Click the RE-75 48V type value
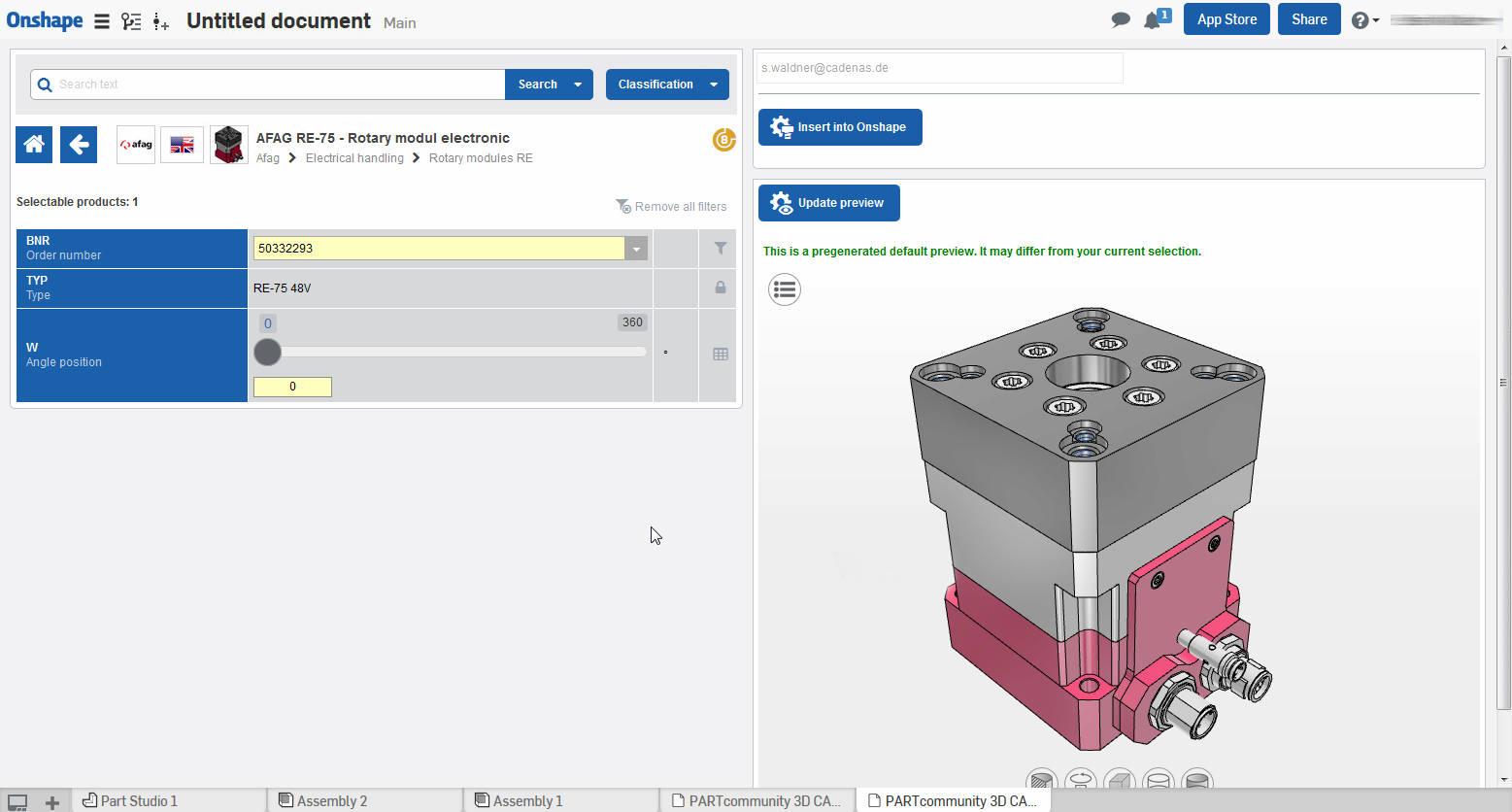1512x812 pixels. 283,288
